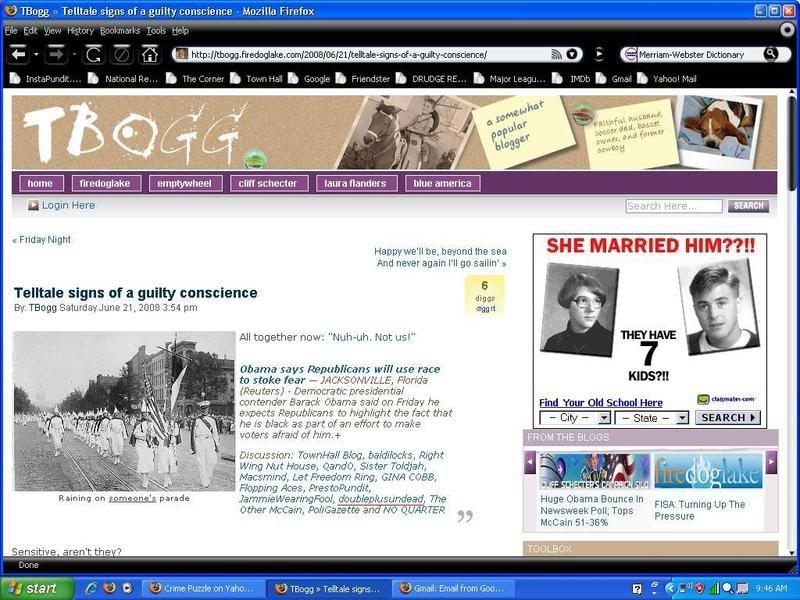Go forward with the Forward arrow button

pos(56,54)
